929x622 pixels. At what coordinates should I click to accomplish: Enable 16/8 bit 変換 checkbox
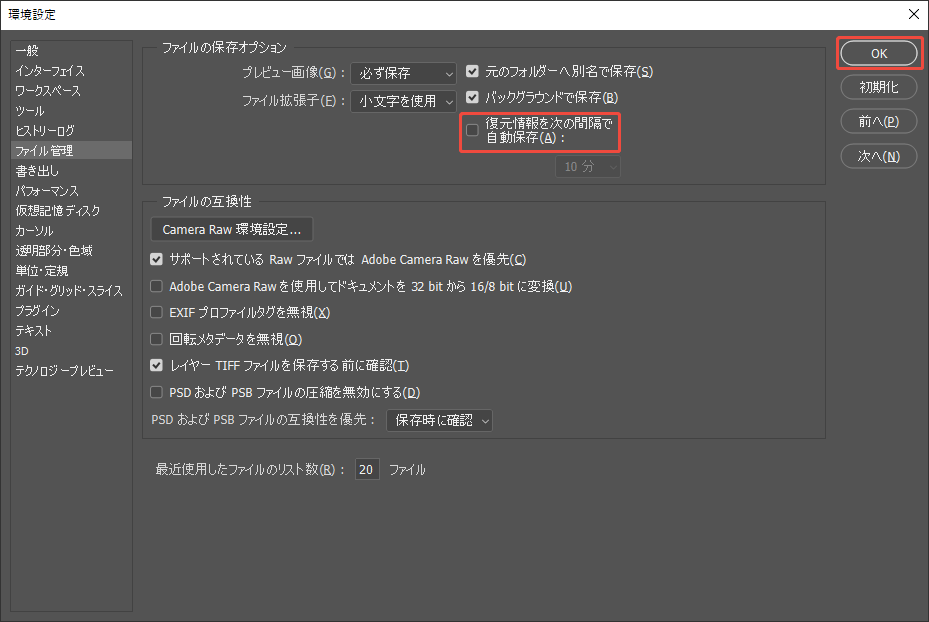[157, 286]
